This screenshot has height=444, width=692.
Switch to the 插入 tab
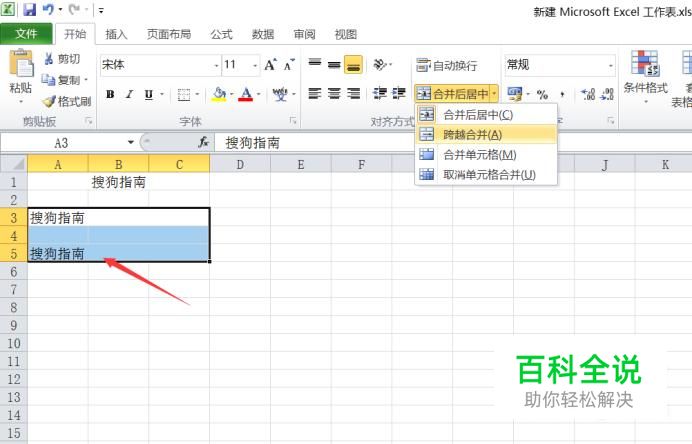pos(116,34)
